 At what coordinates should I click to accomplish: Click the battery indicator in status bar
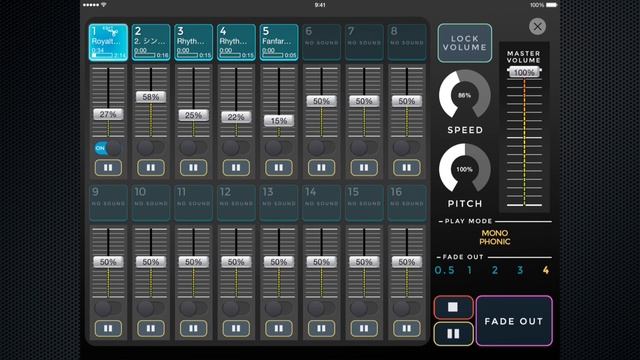pos(551,5)
